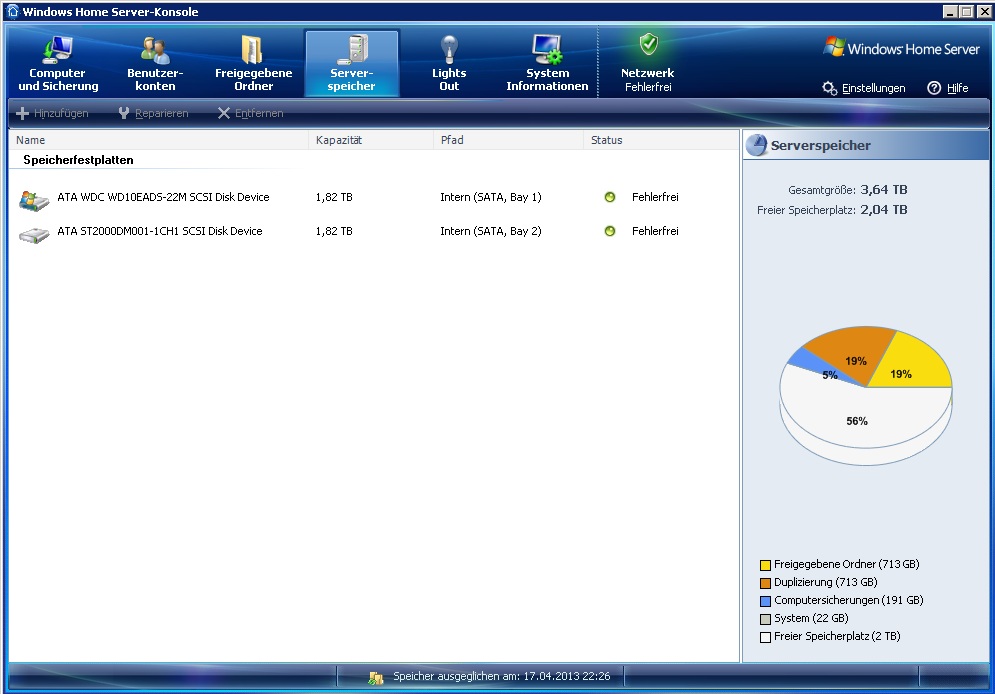Click the plus icon next to Hinzufügen

pyautogui.click(x=22, y=114)
